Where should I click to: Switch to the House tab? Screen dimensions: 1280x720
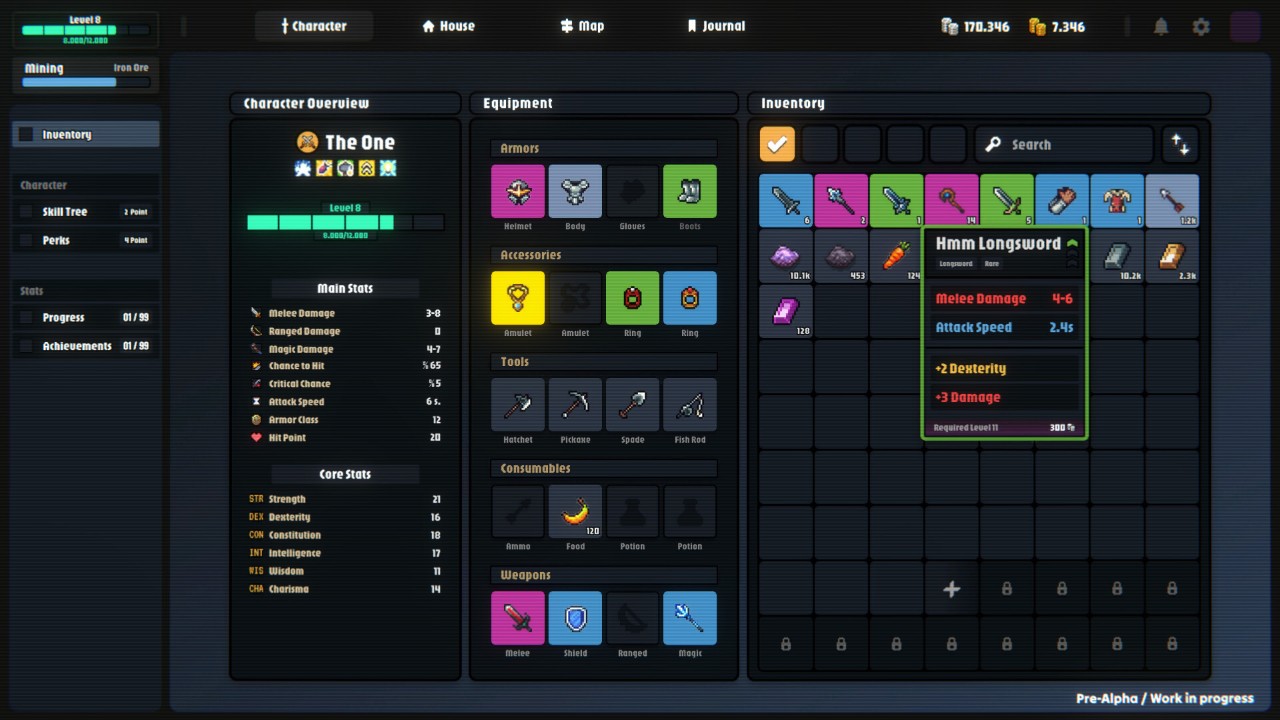(448, 26)
